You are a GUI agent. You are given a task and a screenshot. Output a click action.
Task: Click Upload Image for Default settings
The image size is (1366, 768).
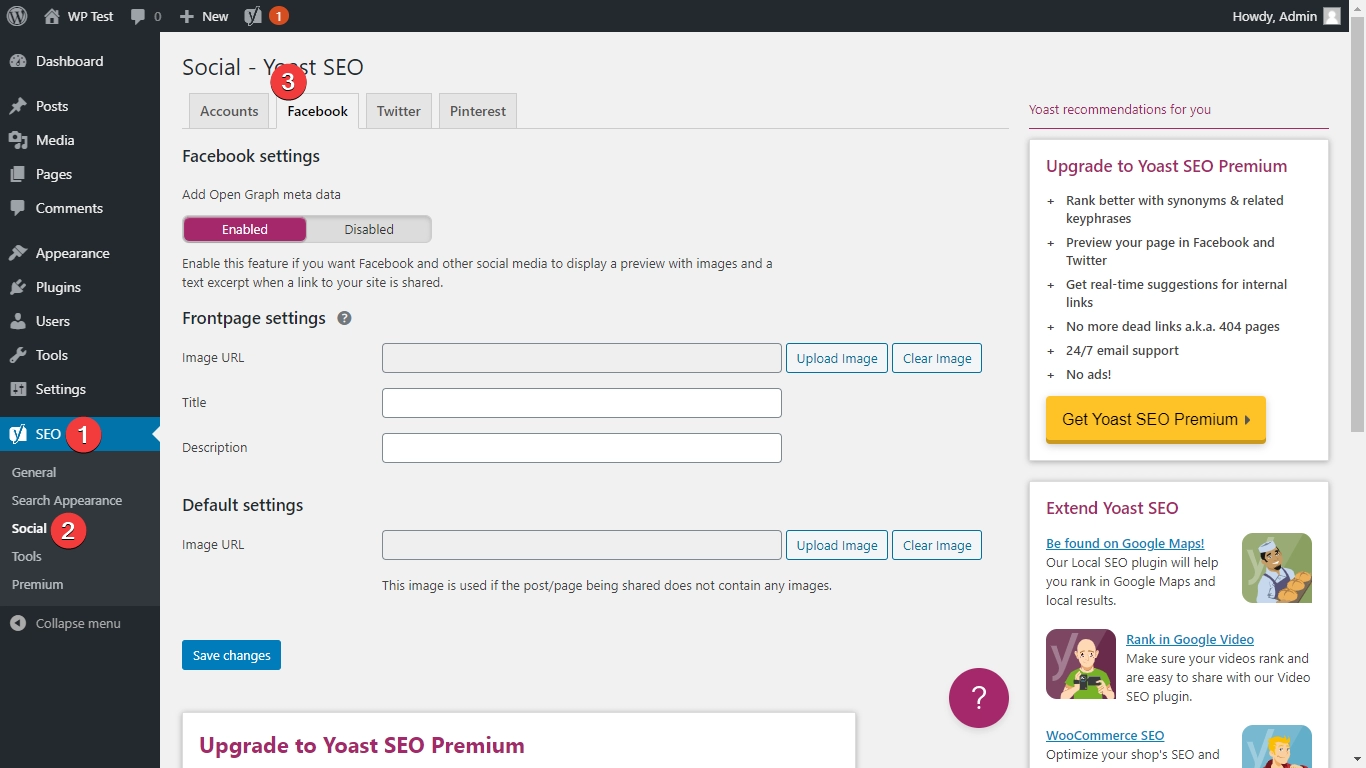pos(837,545)
